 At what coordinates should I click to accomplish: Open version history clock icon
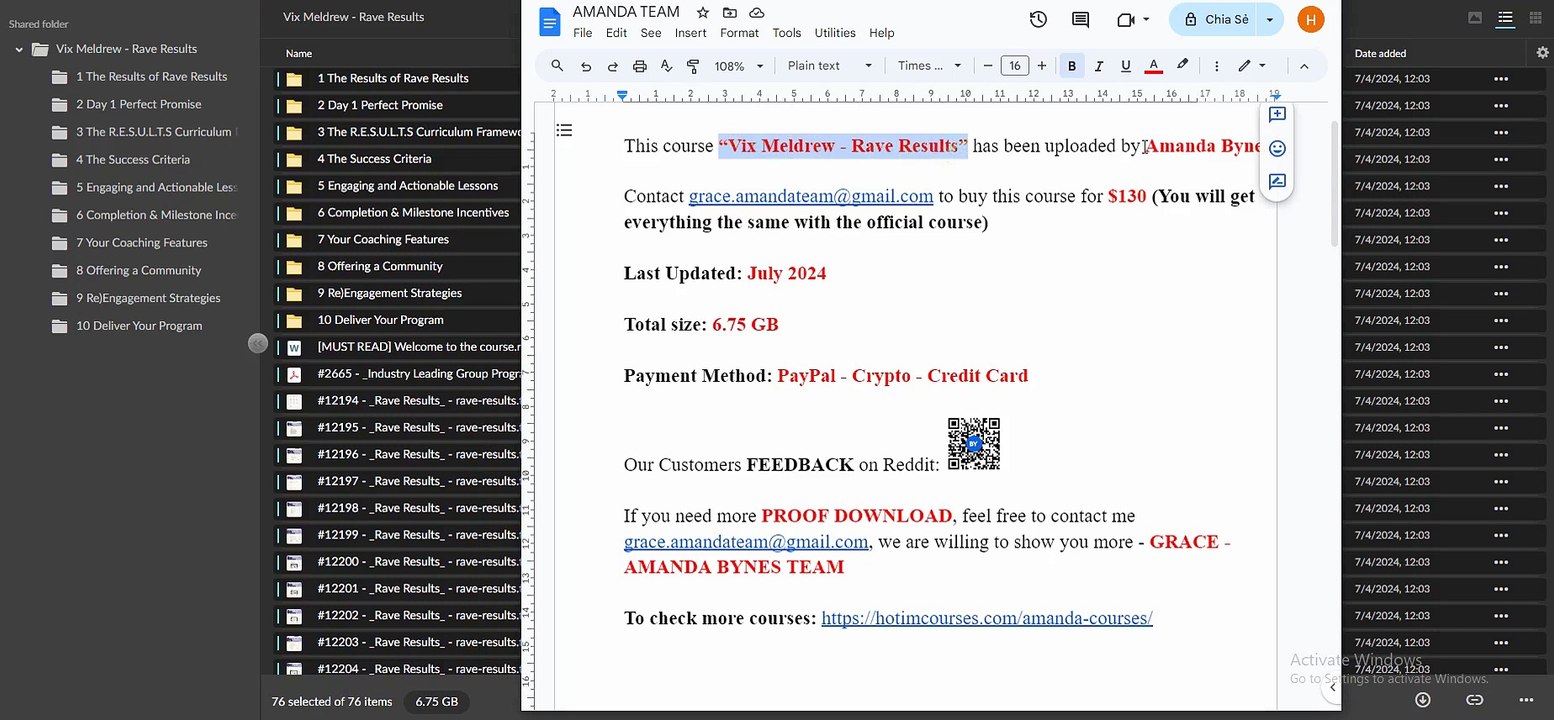[1038, 19]
